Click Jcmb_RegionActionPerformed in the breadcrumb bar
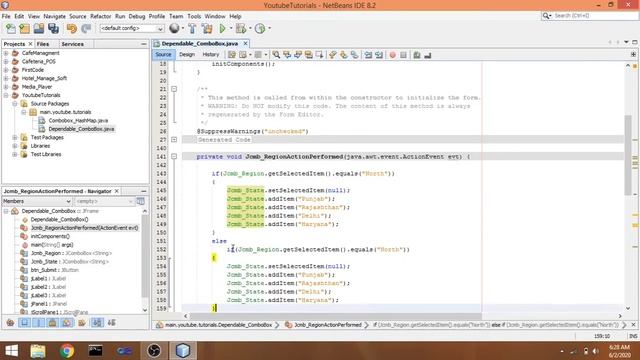Screen dimensions: 640x360 pyautogui.click(x=328, y=325)
